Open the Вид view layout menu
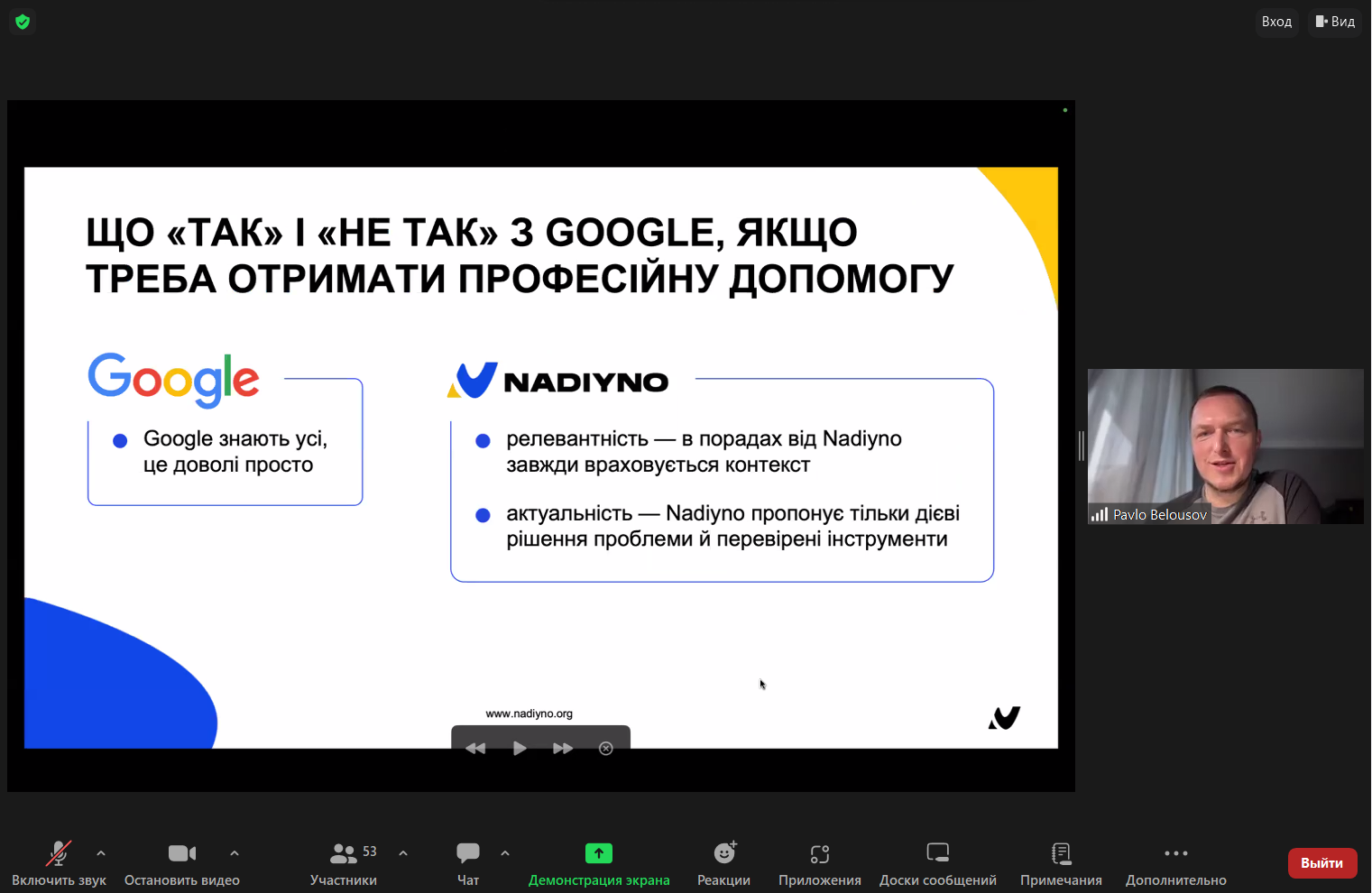The width and height of the screenshot is (1372, 893). point(1335,22)
